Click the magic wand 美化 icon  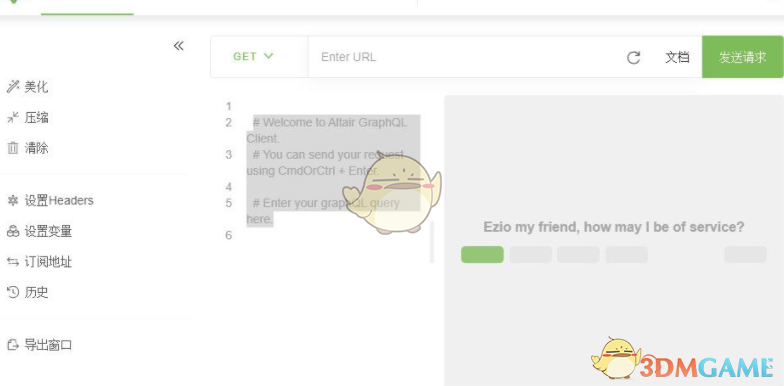point(12,87)
